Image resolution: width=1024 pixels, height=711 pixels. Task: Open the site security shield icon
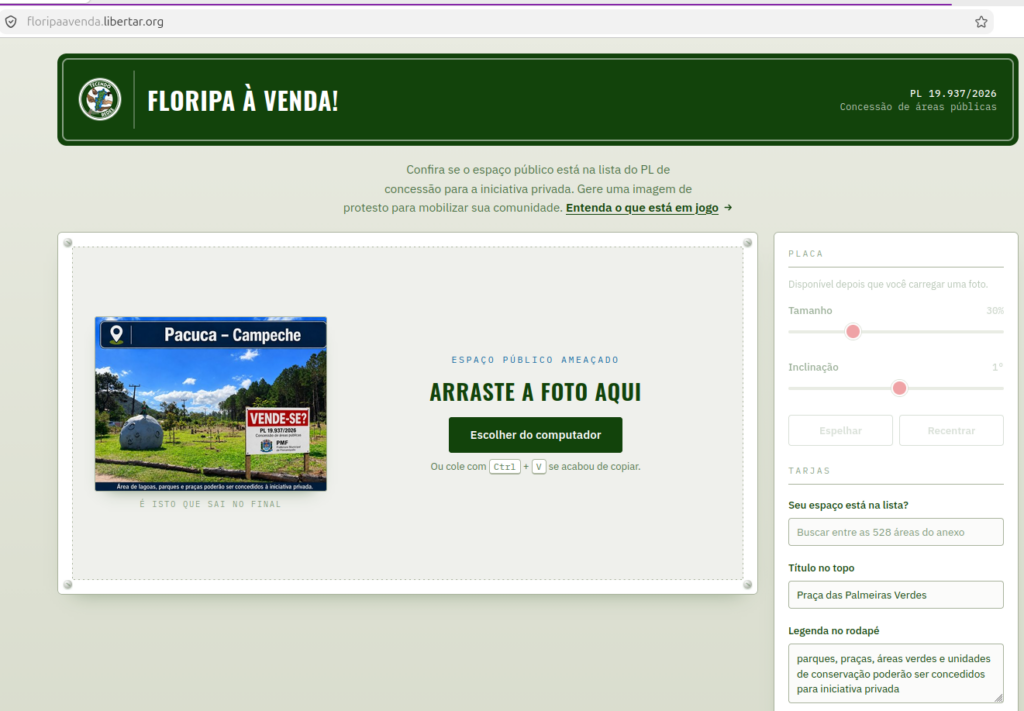(x=11, y=22)
